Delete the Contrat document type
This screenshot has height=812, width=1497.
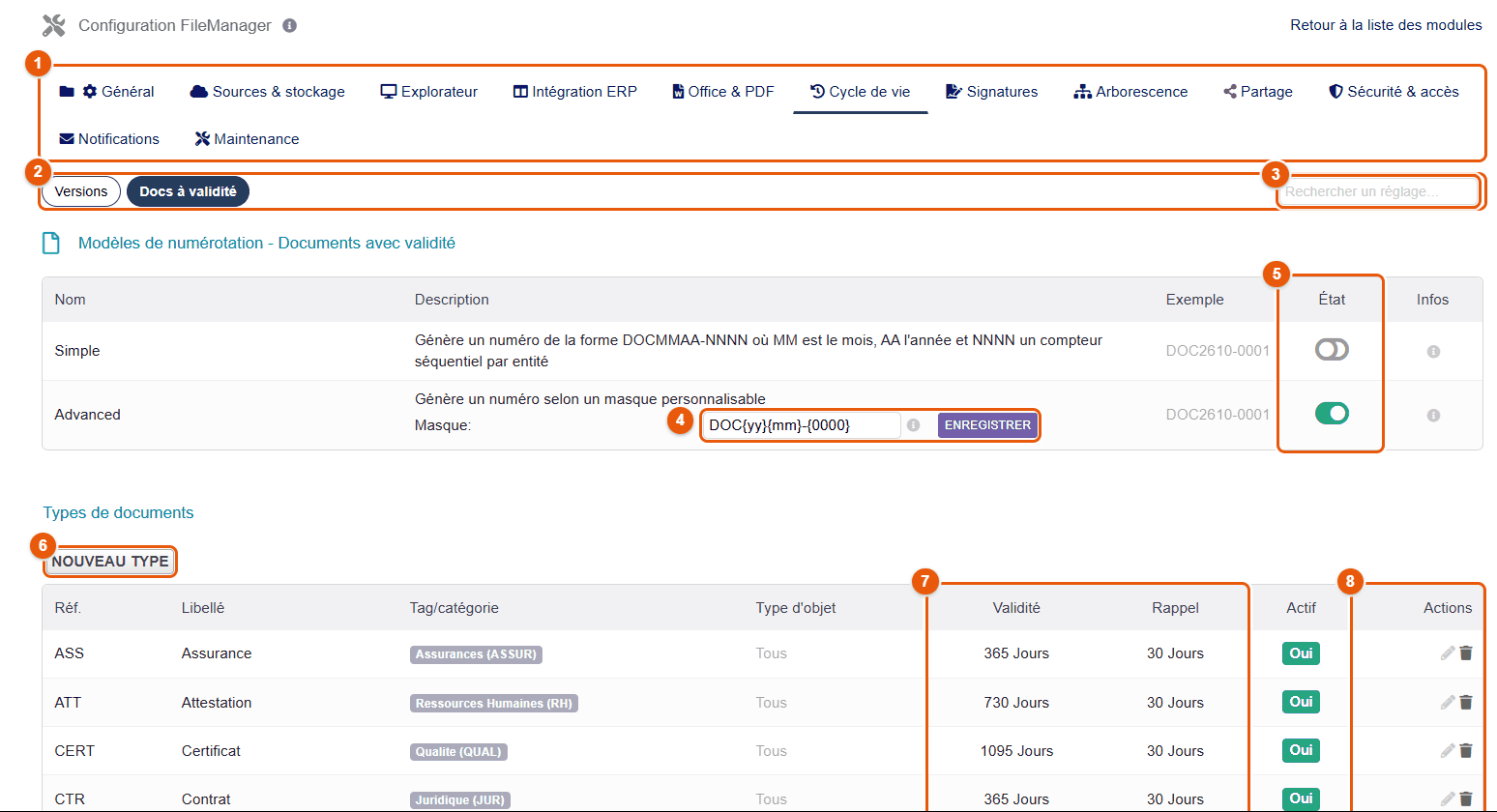pyautogui.click(x=1466, y=798)
